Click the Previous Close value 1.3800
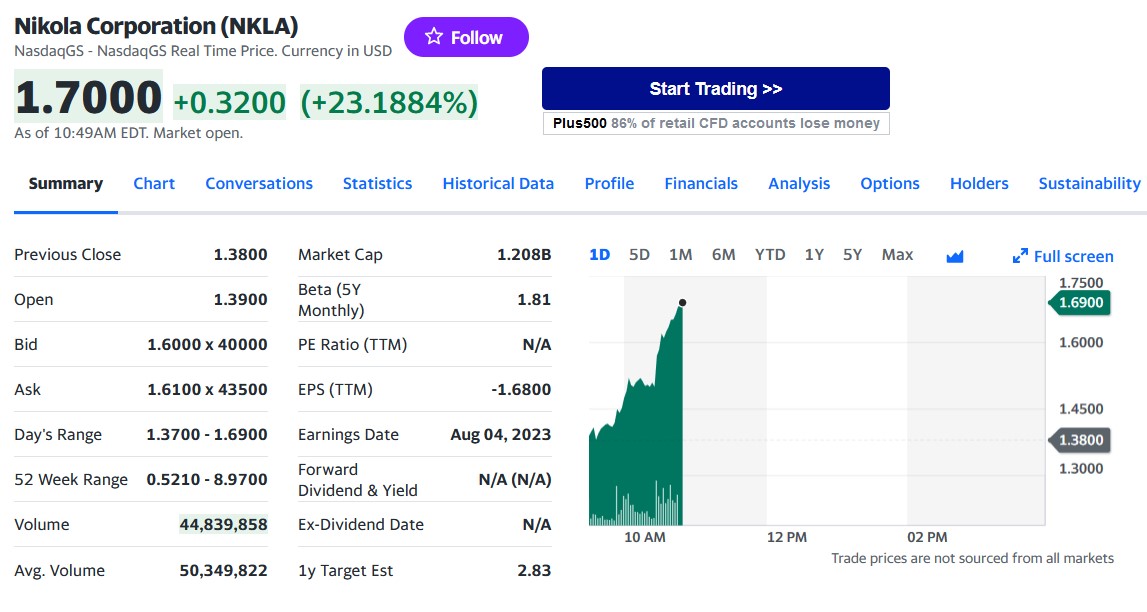The width and height of the screenshot is (1147, 612). [241, 254]
